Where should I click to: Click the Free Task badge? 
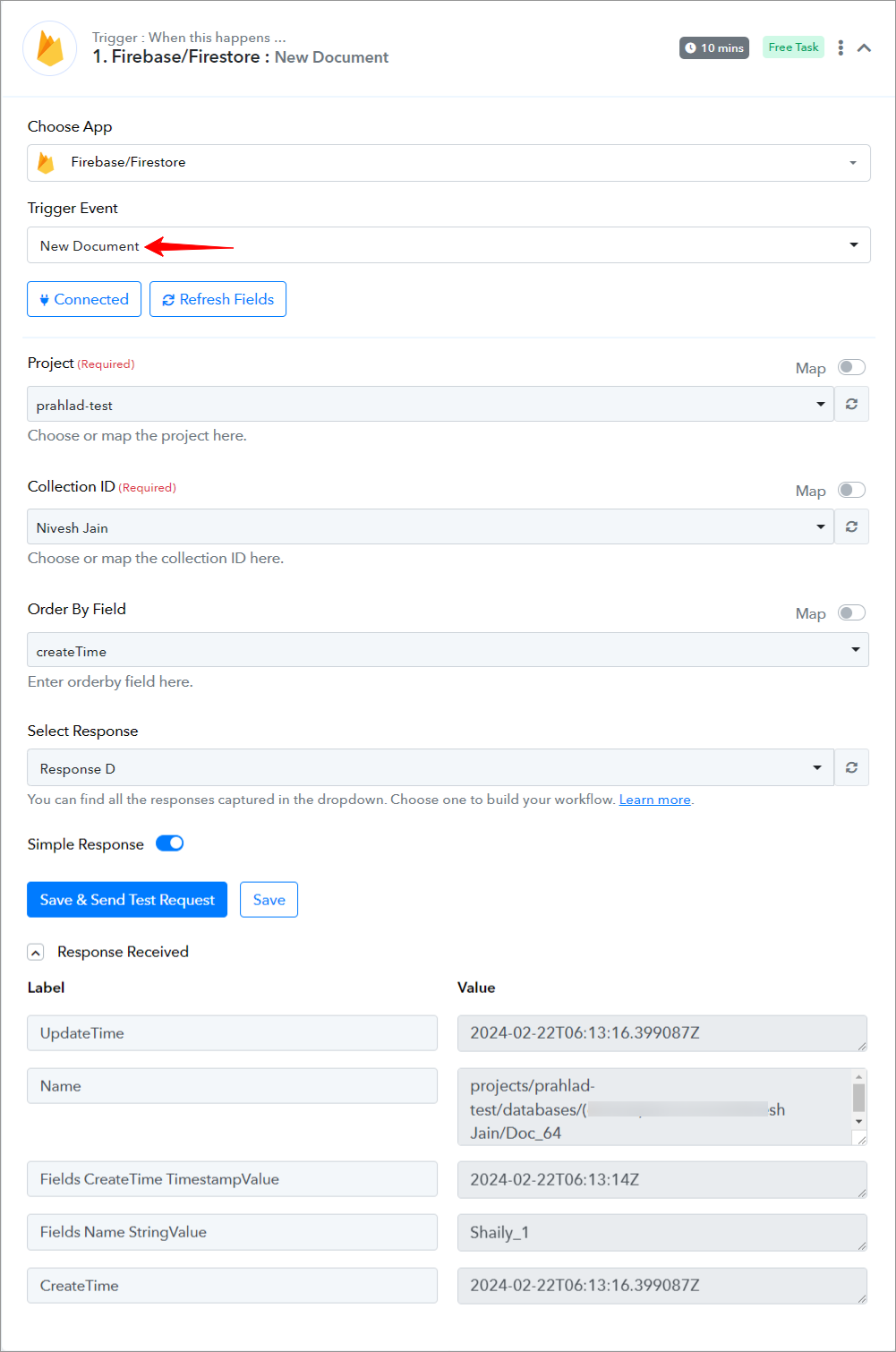(x=793, y=47)
